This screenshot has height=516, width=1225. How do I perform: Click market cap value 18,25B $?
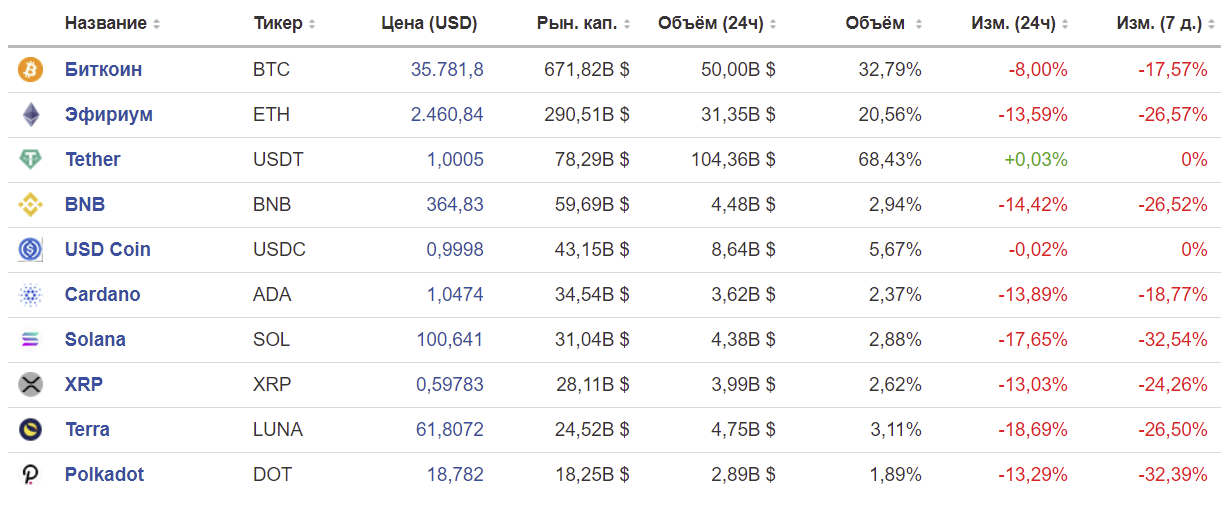tap(592, 475)
